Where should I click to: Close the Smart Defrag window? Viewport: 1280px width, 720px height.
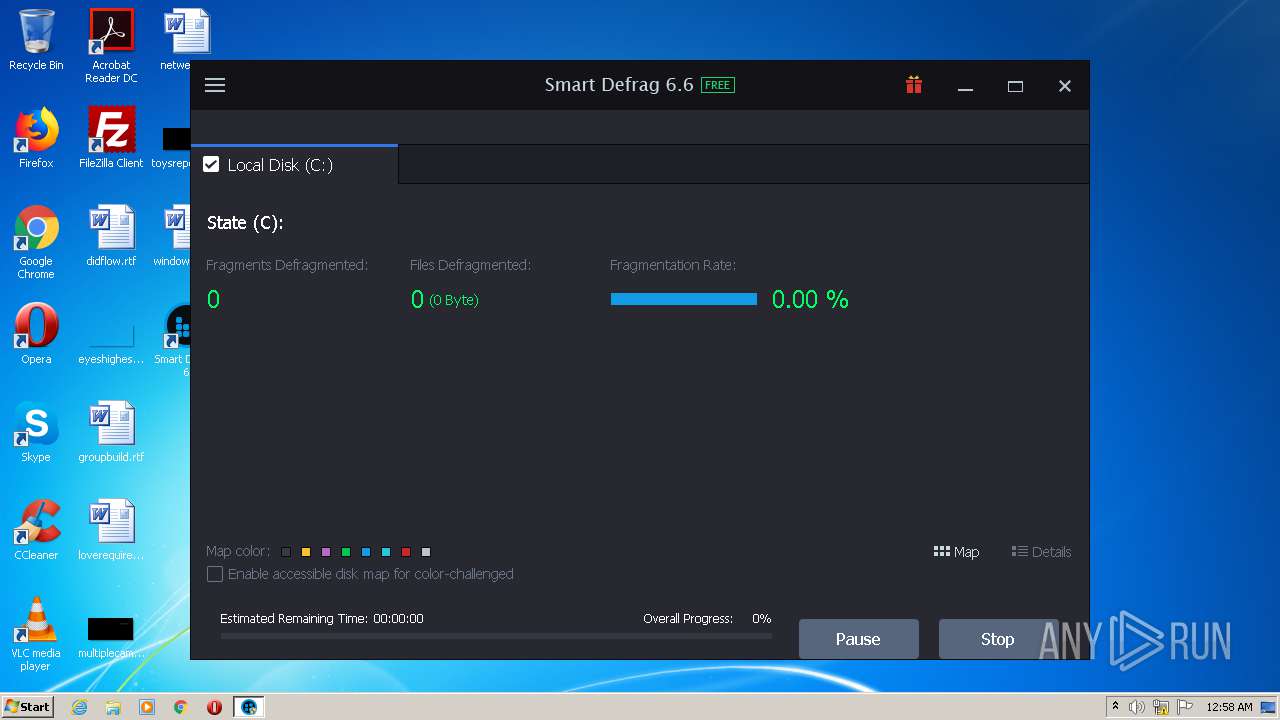point(1065,86)
